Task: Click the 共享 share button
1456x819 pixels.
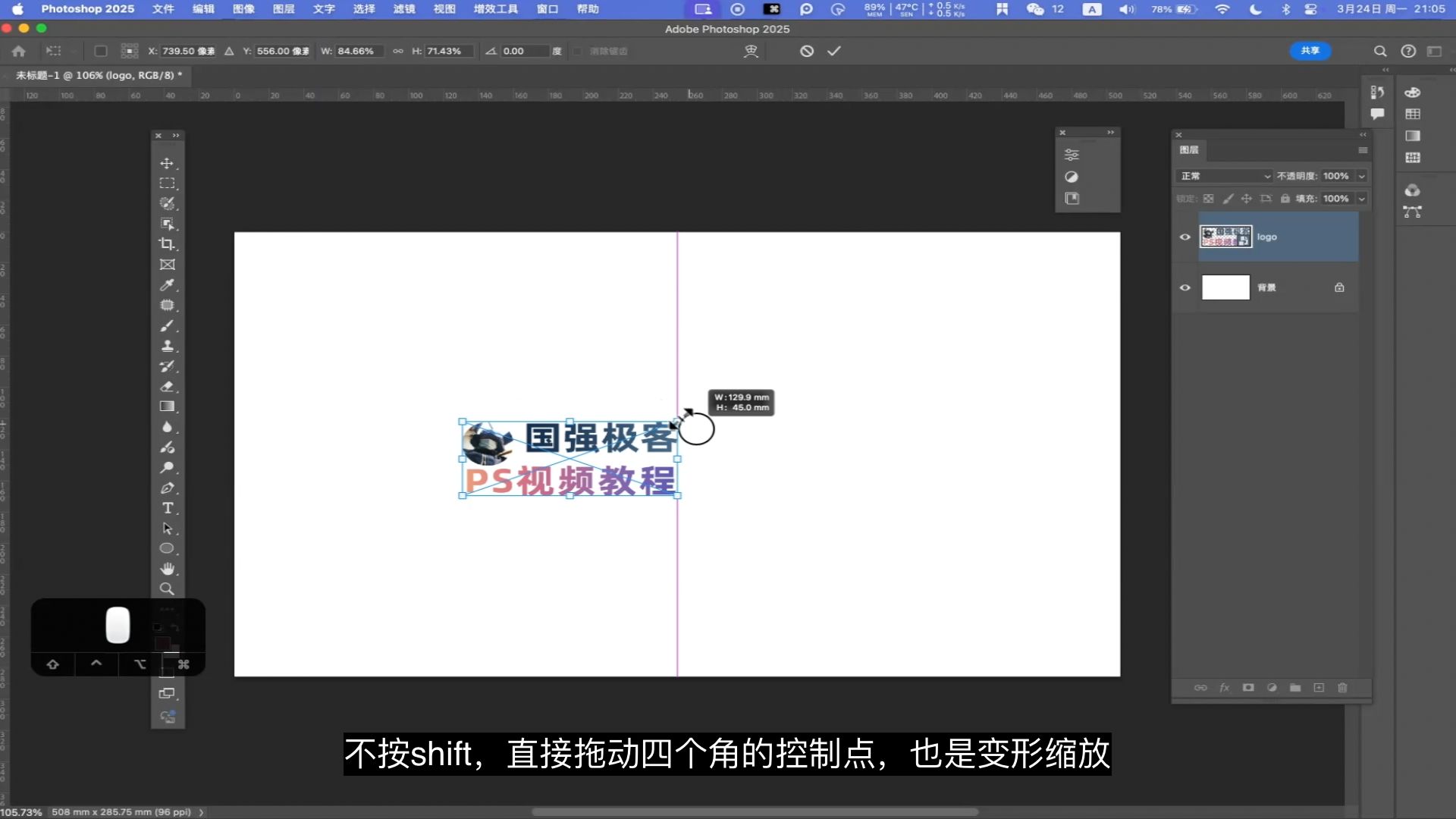Action: point(1310,51)
